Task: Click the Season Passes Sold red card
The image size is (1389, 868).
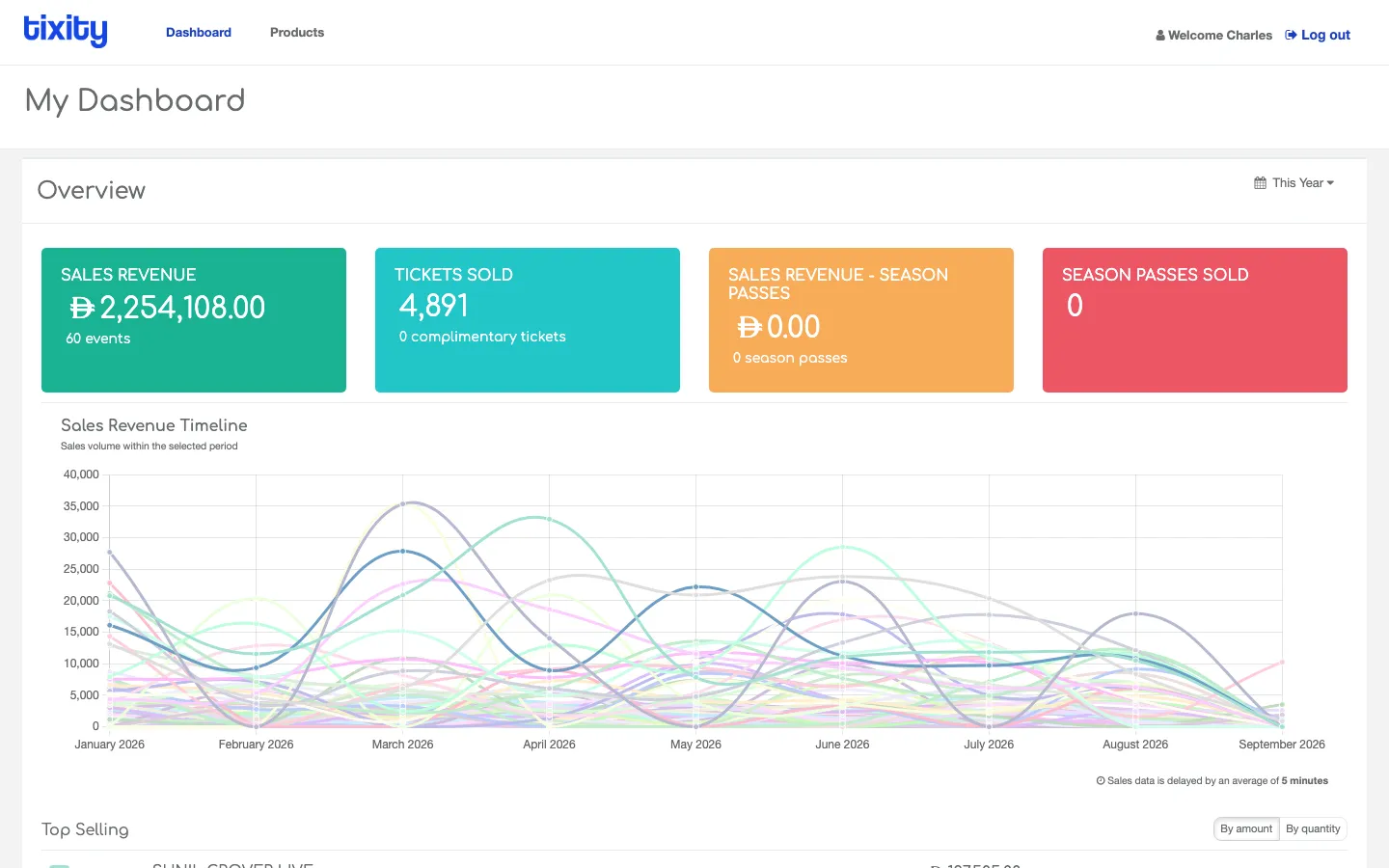Action: click(1195, 320)
